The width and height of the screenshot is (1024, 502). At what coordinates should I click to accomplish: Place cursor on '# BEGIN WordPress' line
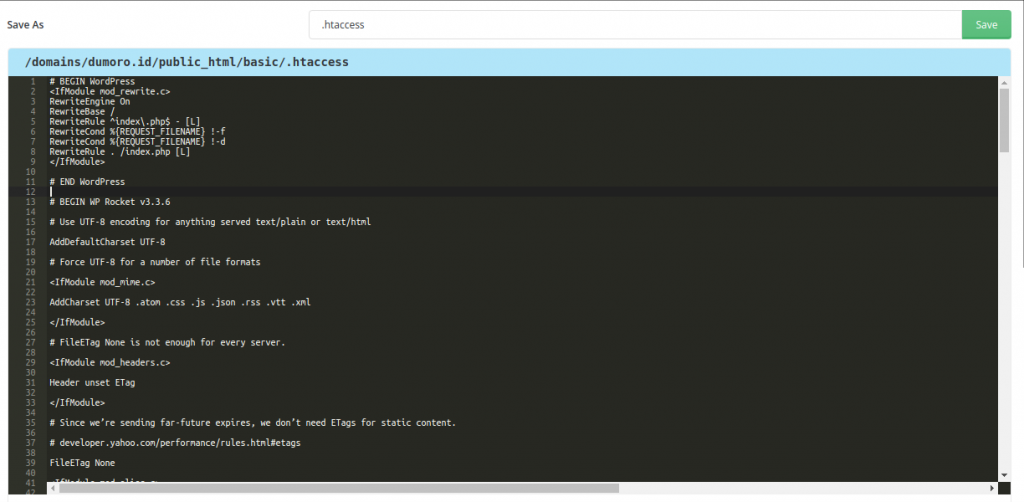coord(92,82)
